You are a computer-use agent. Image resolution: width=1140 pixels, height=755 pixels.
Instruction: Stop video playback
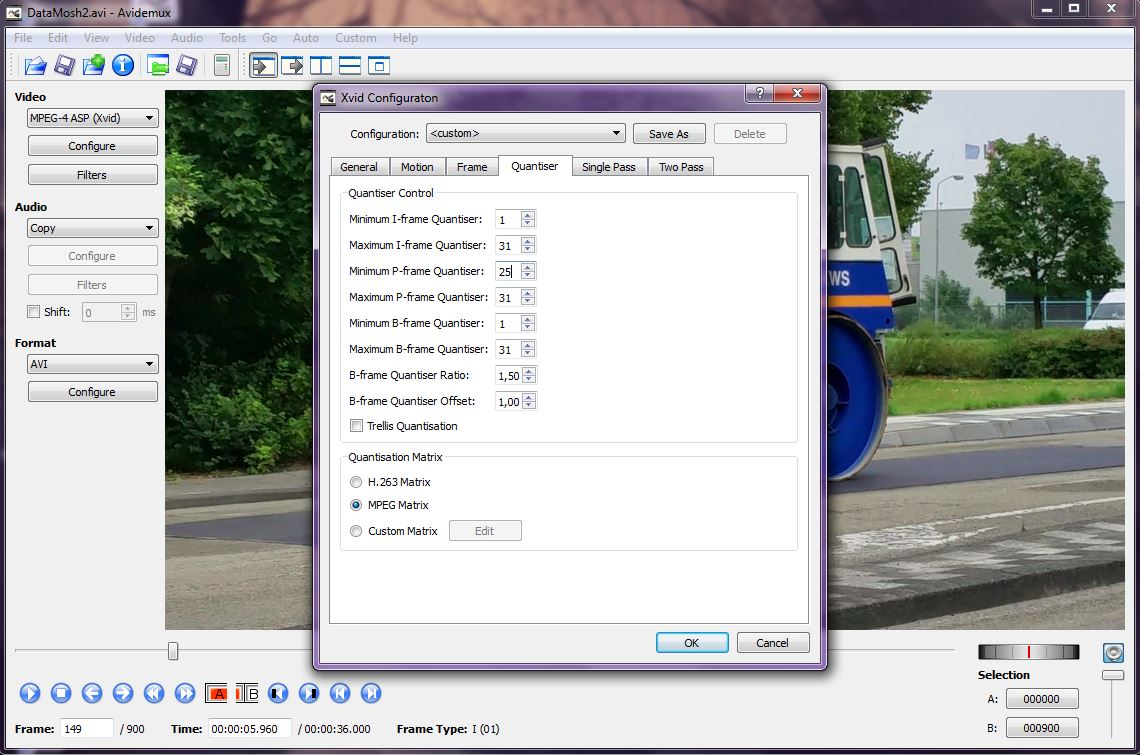pyautogui.click(x=61, y=693)
